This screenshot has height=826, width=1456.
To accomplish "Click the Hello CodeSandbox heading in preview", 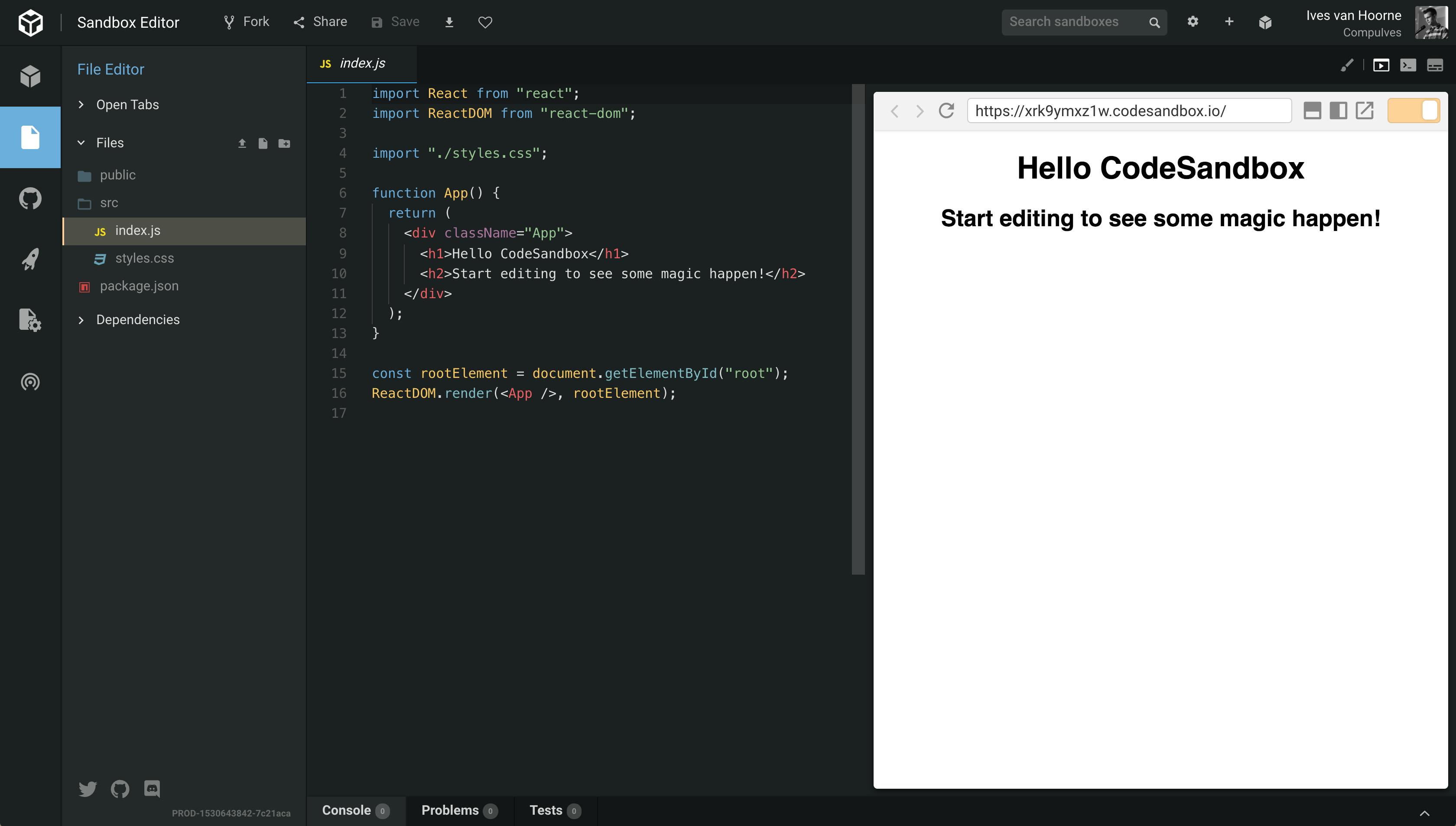I will pyautogui.click(x=1160, y=168).
